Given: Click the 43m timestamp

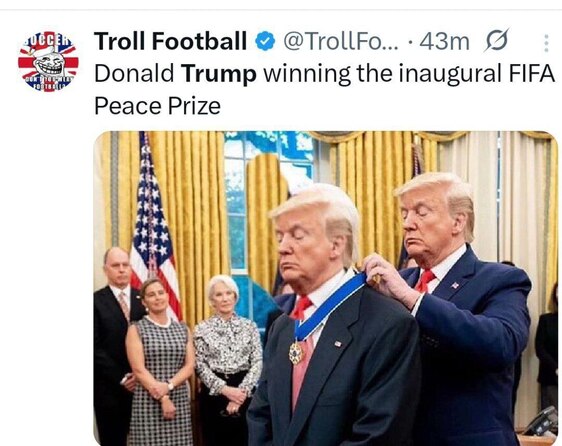Looking at the screenshot, I should 444,42.
